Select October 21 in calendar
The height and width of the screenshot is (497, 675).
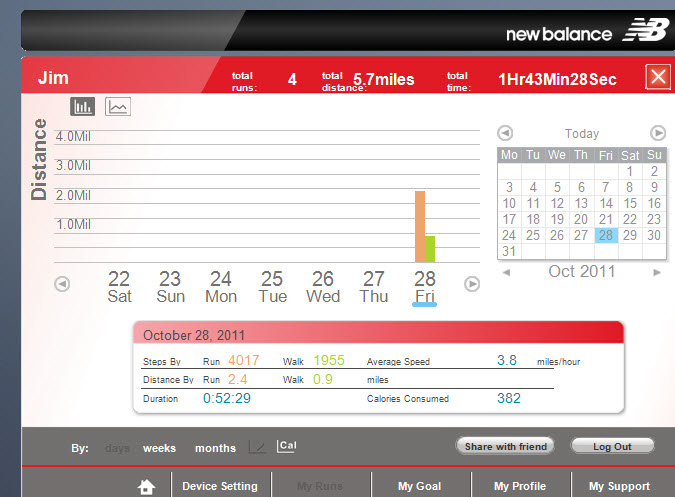point(605,219)
